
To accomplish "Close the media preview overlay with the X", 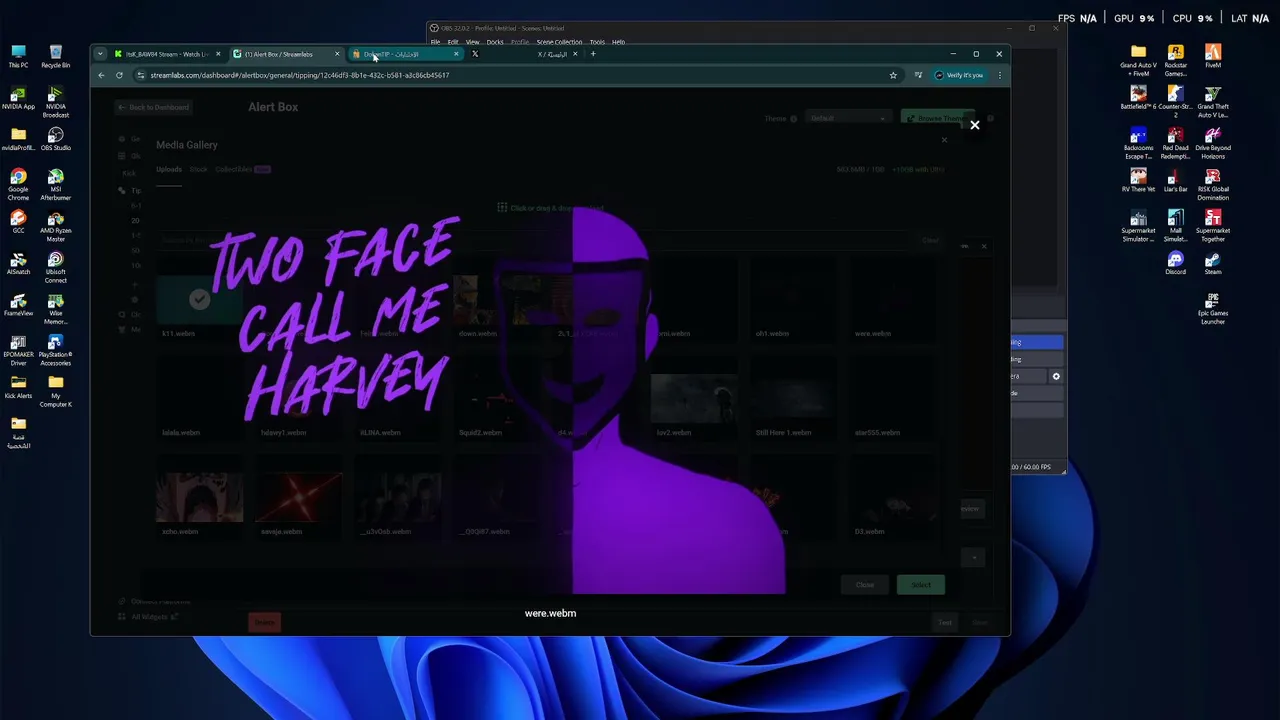I will (975, 125).
